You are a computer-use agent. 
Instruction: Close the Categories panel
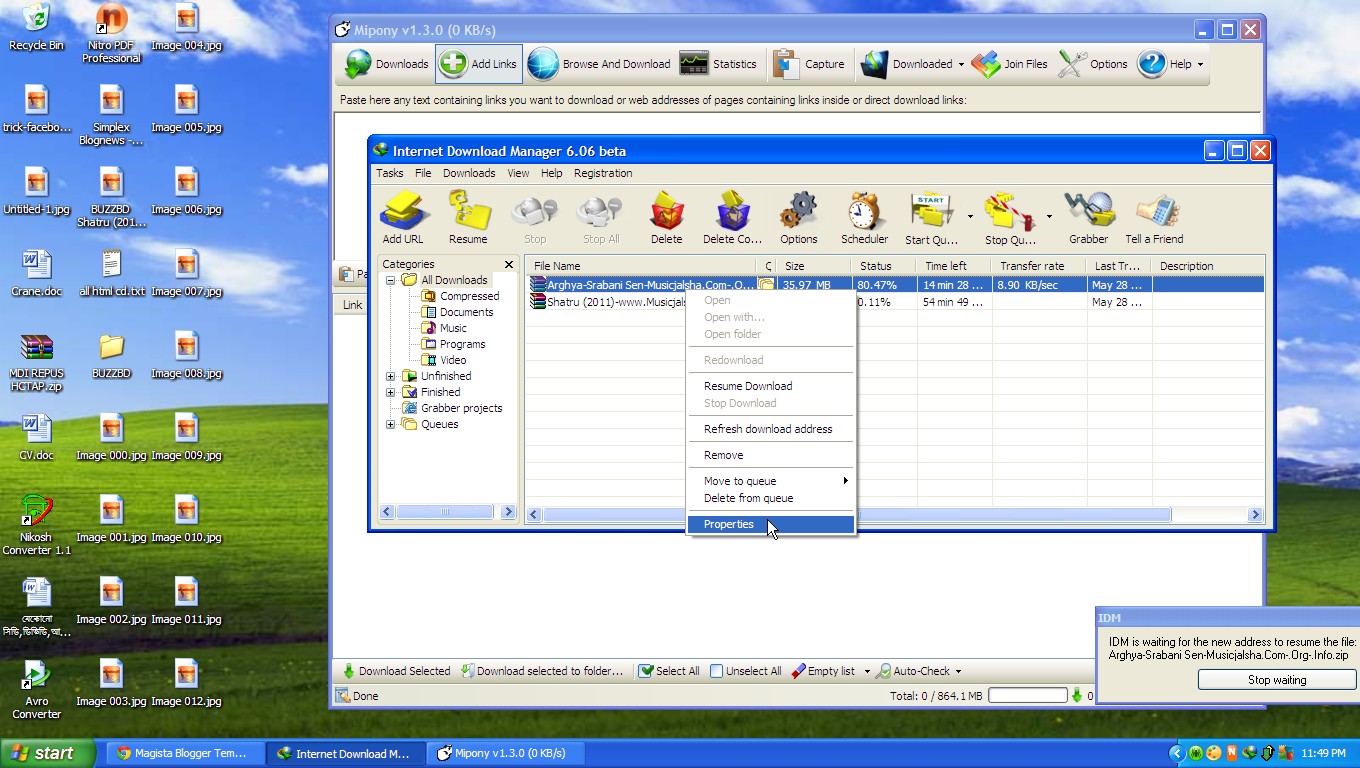pos(509,265)
